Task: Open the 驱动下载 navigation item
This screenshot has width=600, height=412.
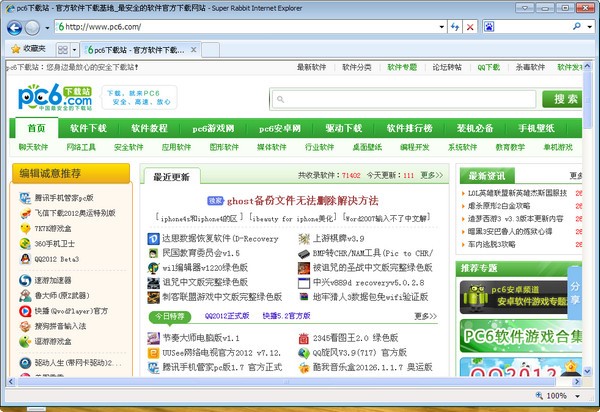Action: click(x=344, y=128)
